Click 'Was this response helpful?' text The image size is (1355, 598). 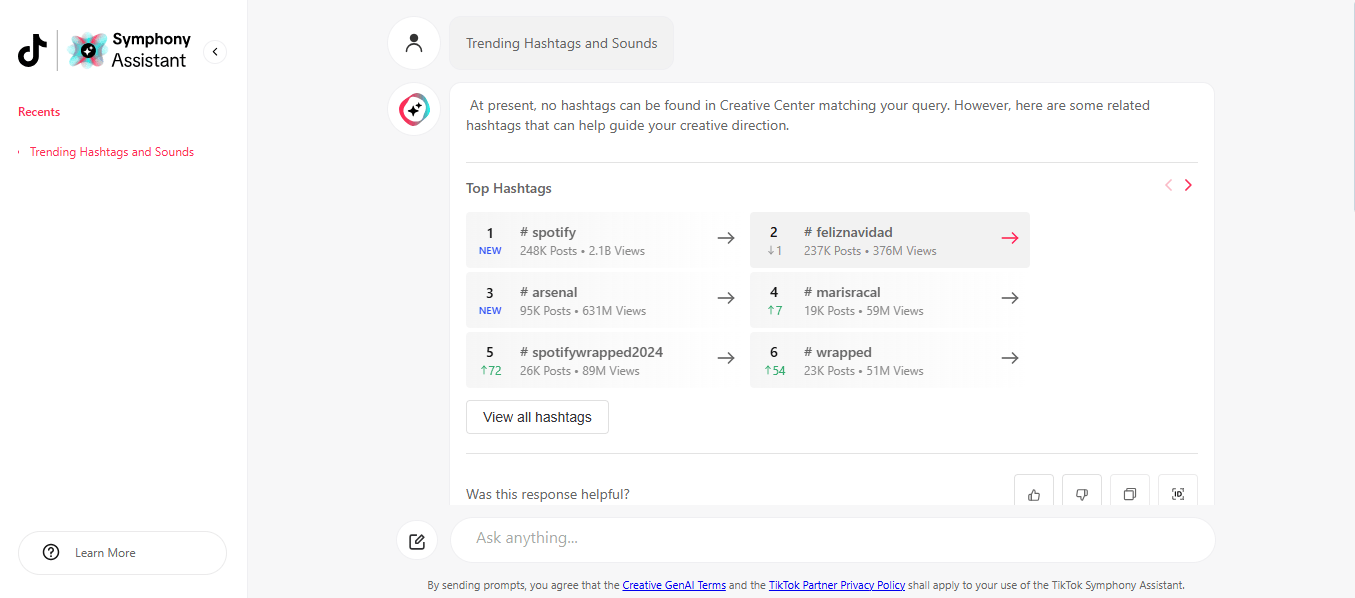click(548, 494)
